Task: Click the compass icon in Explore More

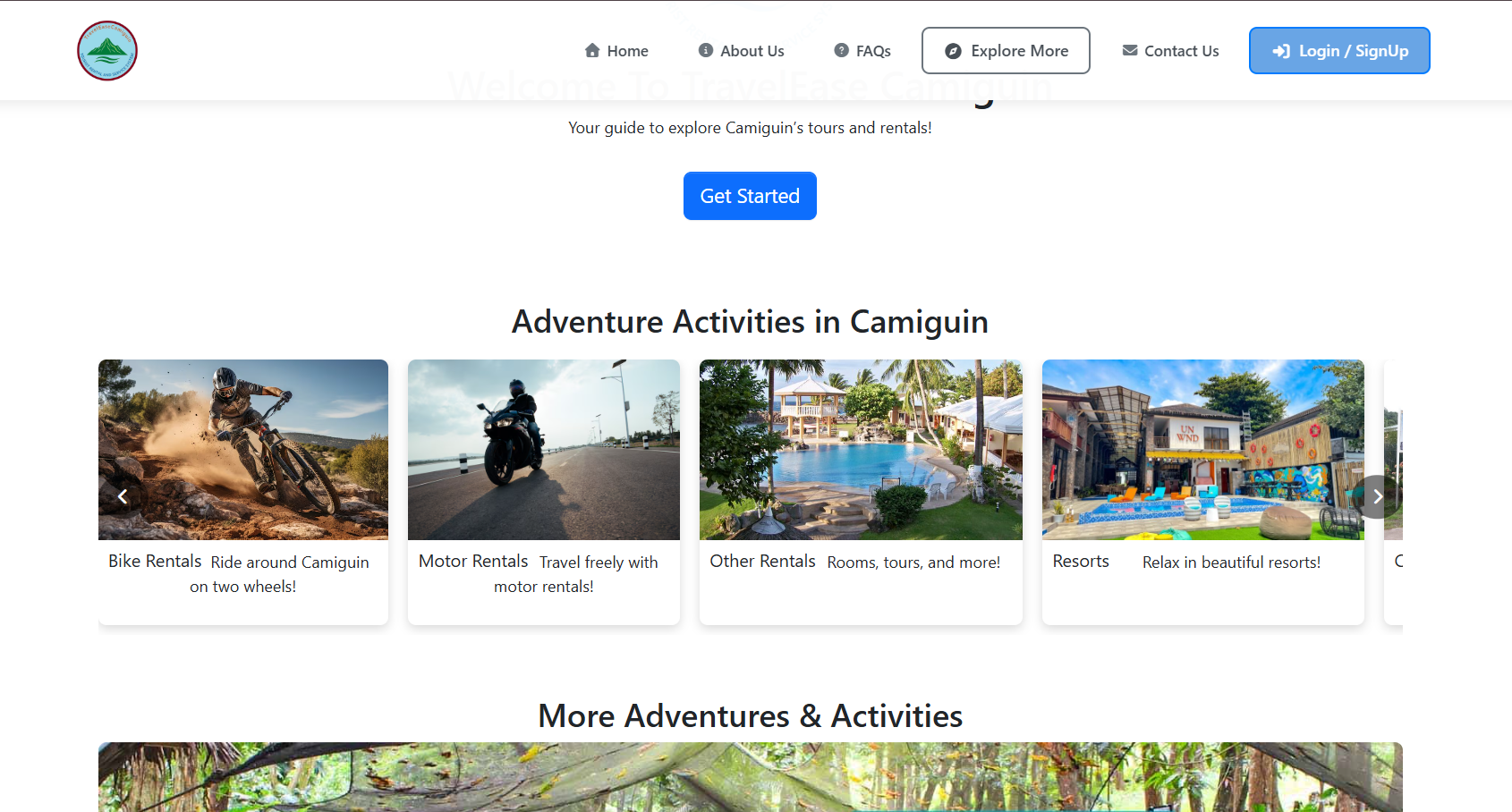Action: [x=952, y=51]
